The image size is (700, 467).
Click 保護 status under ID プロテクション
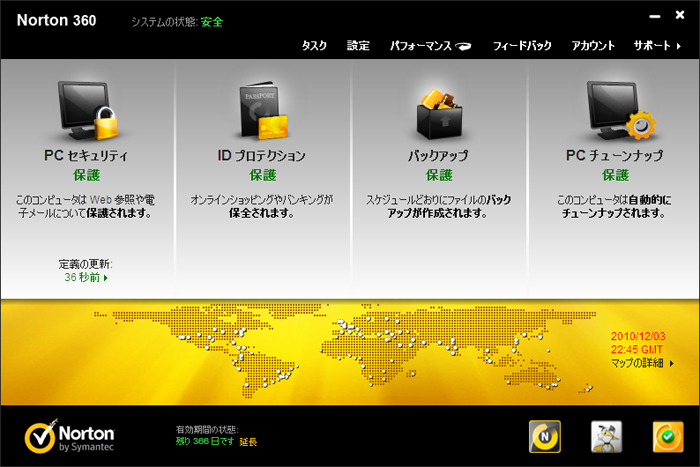(x=263, y=175)
